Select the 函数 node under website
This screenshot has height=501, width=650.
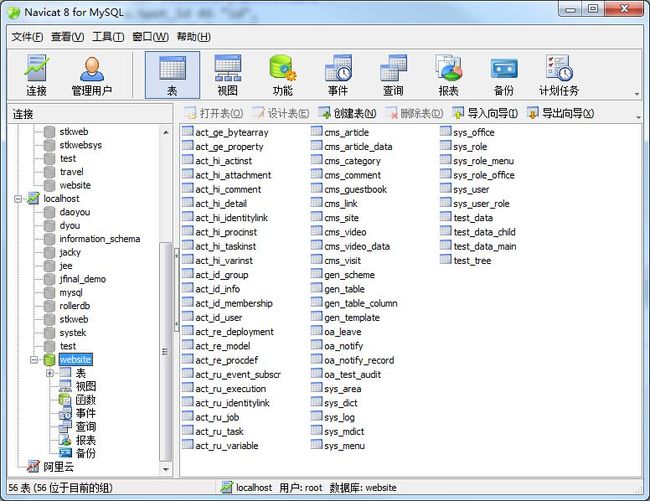click(86, 400)
